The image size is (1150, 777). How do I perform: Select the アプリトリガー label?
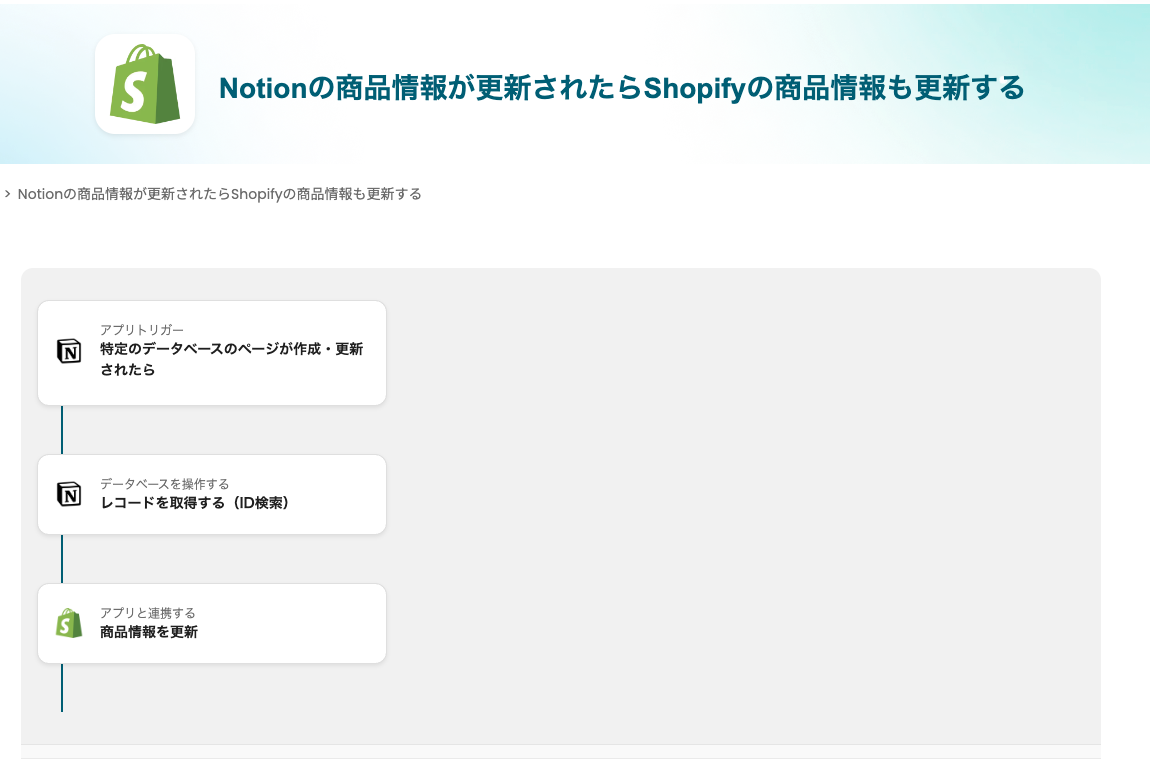(x=142, y=330)
